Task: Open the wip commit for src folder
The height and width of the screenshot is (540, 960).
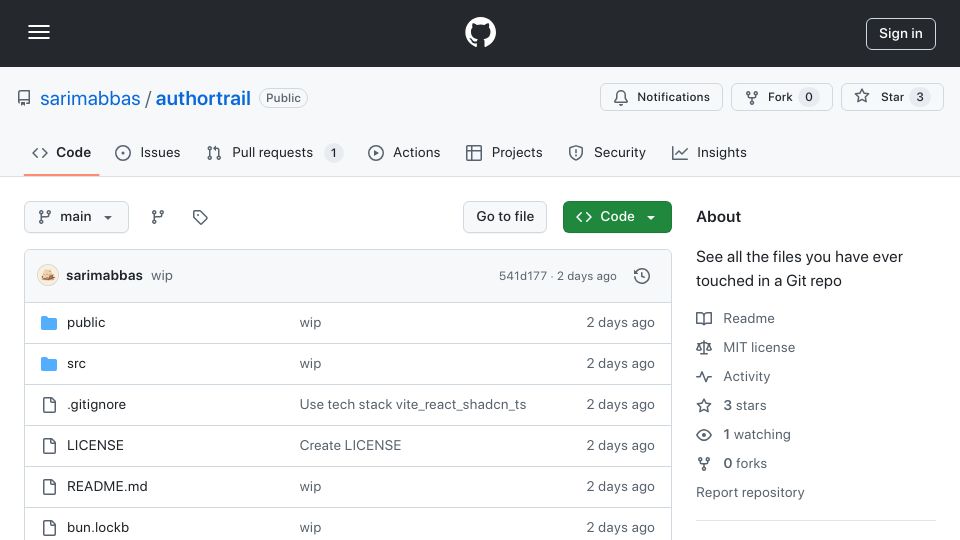Action: click(310, 364)
